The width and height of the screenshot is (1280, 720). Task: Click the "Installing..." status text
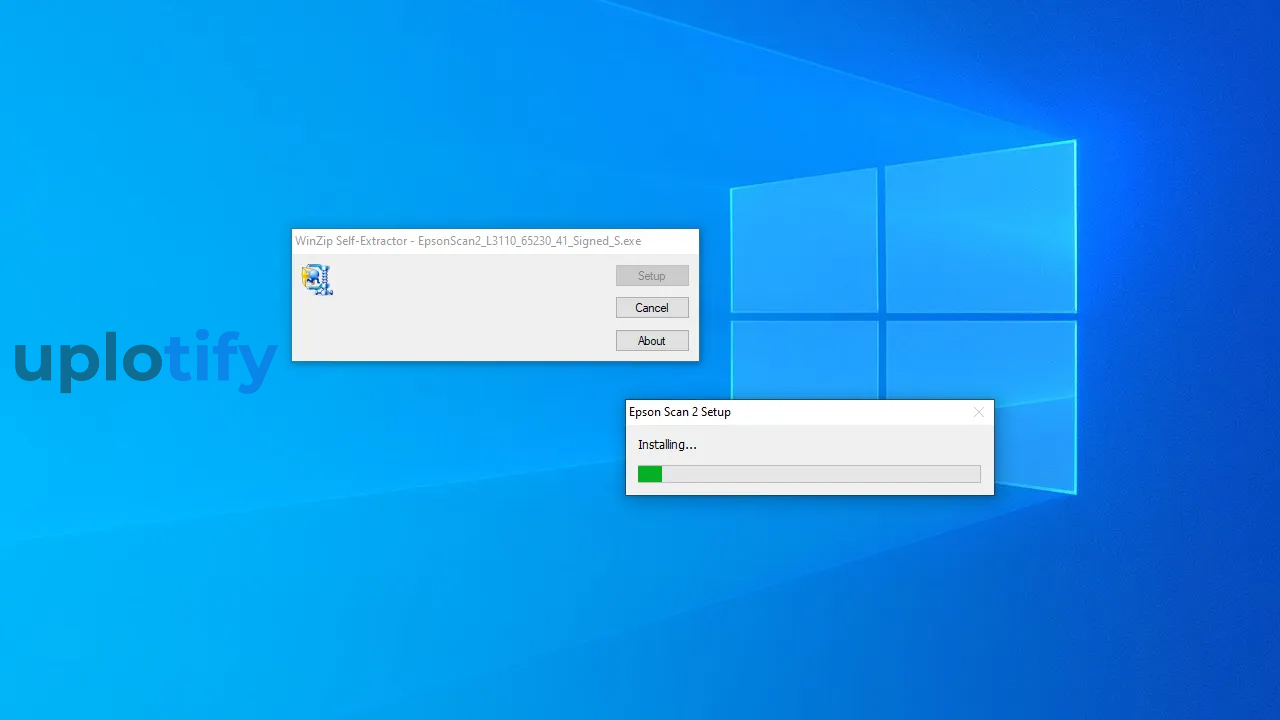pyautogui.click(x=667, y=444)
